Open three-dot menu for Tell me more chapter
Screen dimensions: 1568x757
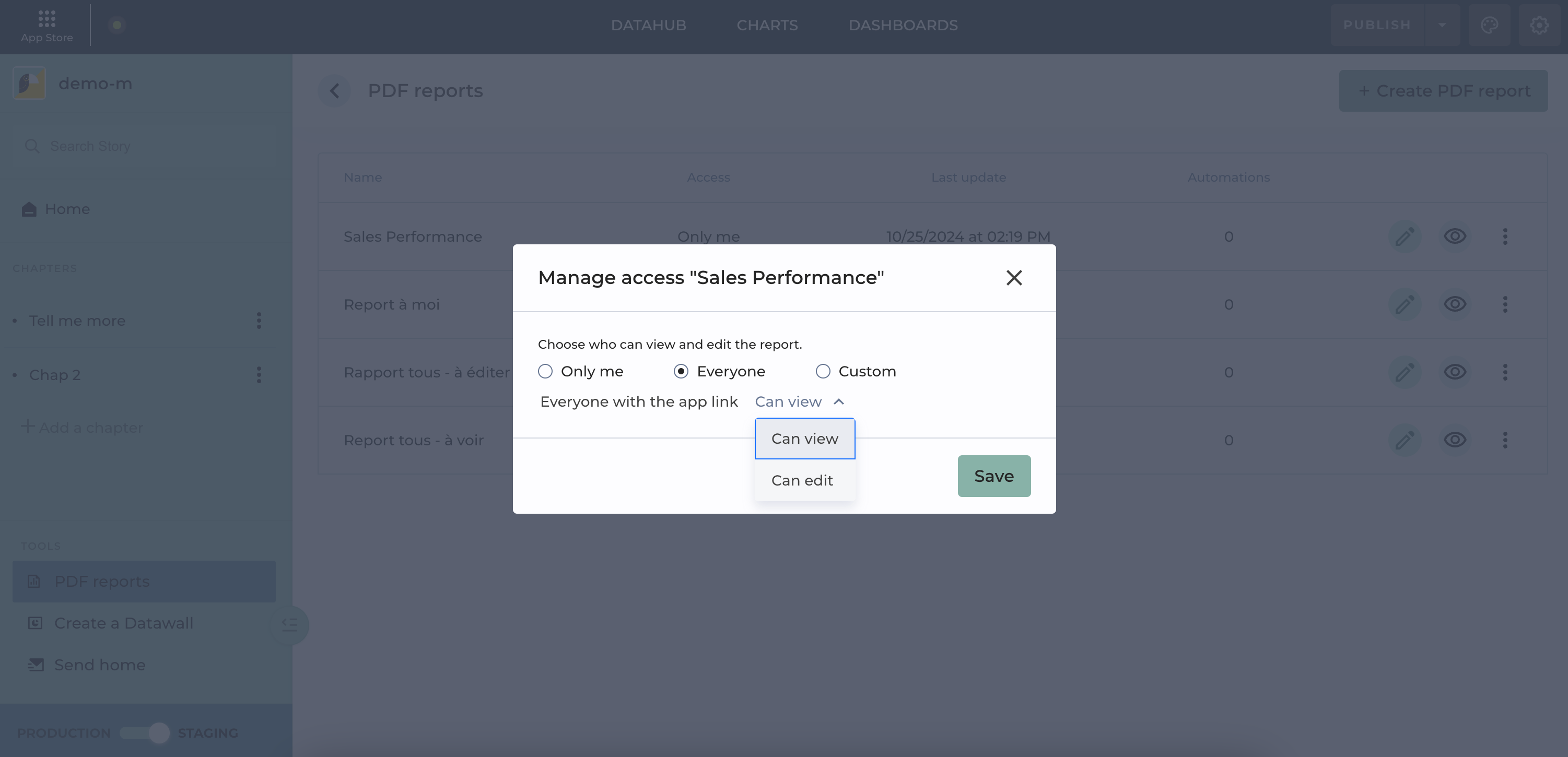click(x=259, y=321)
